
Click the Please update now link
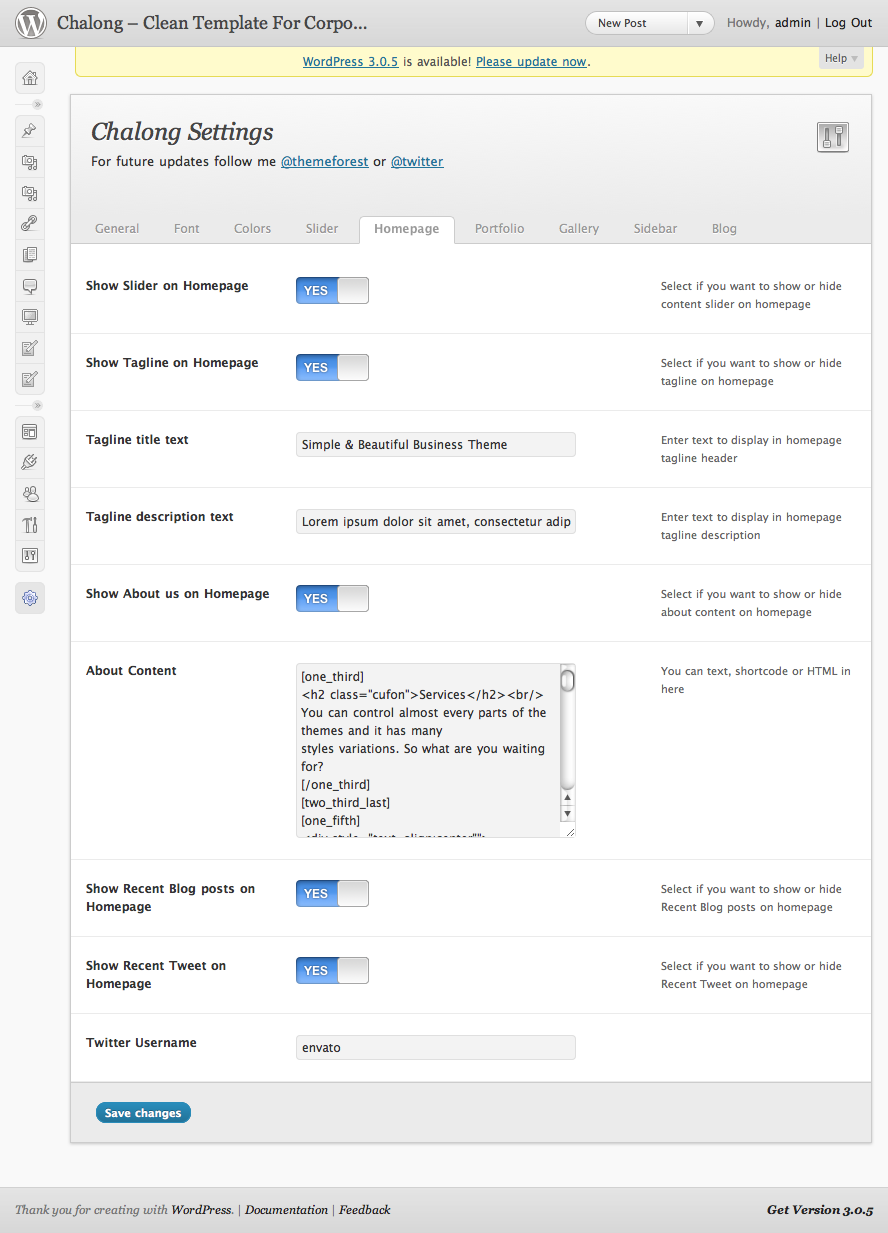tap(531, 62)
